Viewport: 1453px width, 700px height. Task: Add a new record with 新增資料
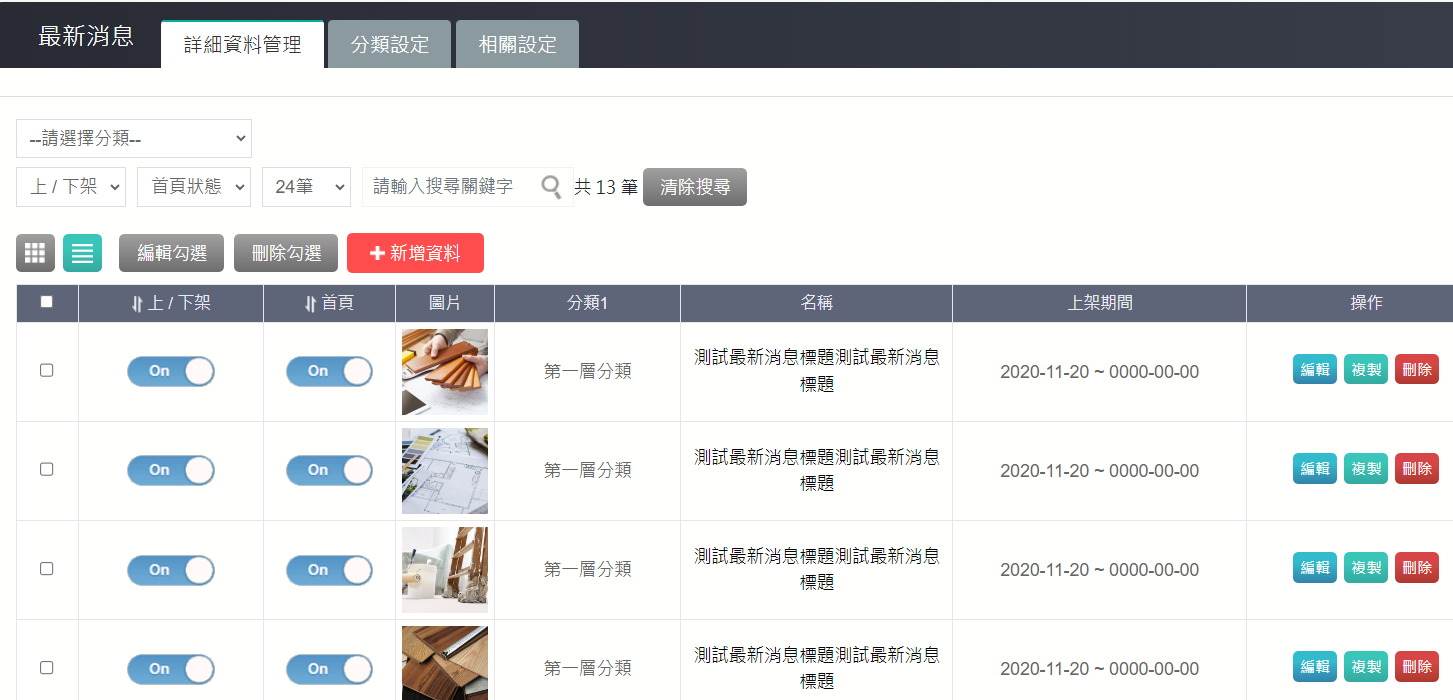415,253
